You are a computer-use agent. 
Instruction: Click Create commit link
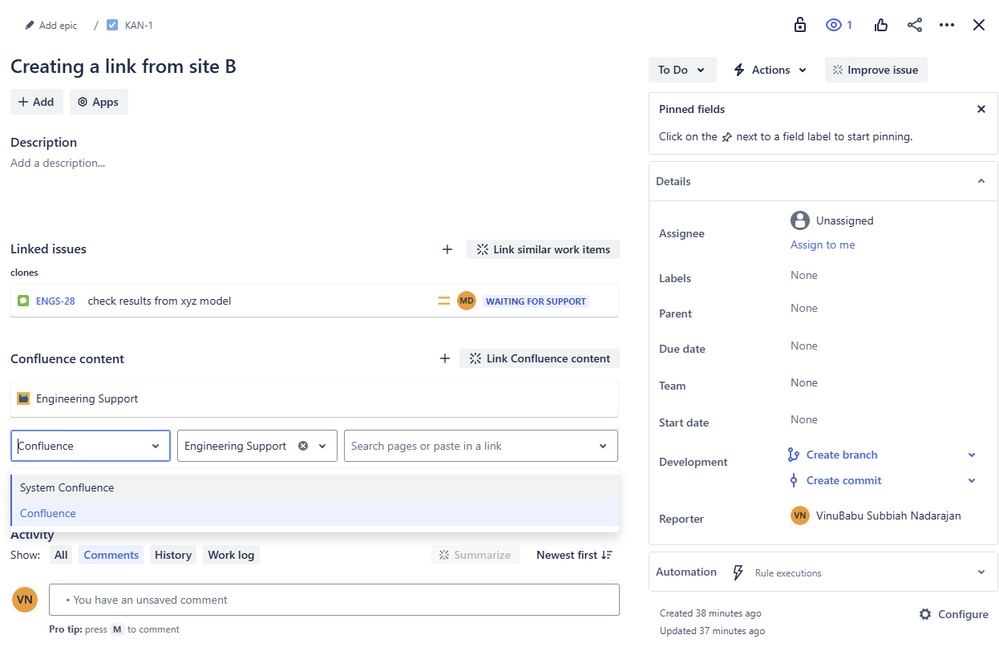click(x=844, y=481)
